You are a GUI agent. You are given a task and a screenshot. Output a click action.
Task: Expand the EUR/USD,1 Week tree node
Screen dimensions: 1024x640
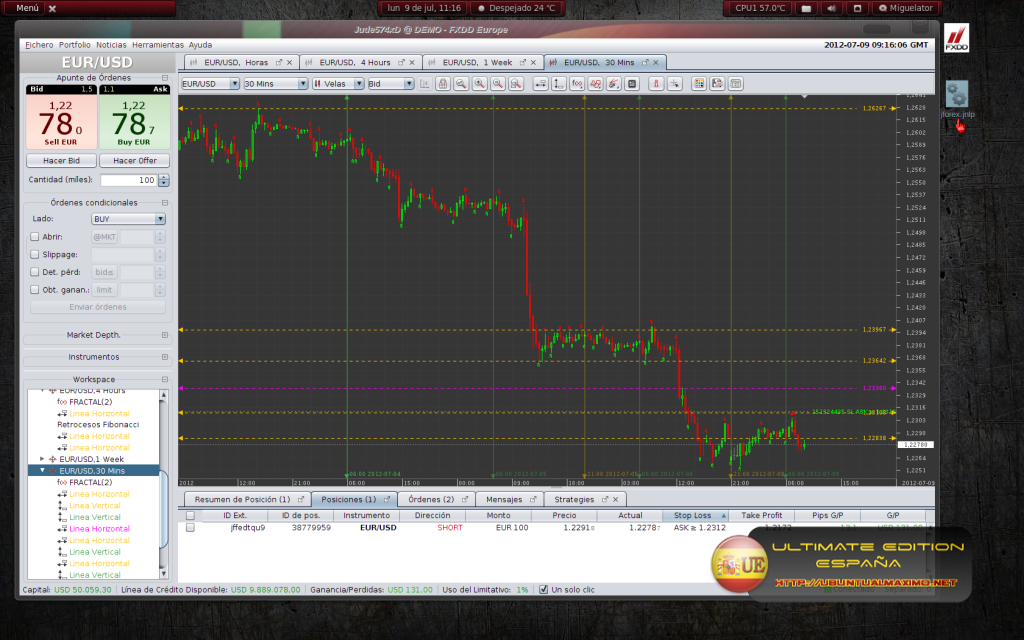pos(42,459)
